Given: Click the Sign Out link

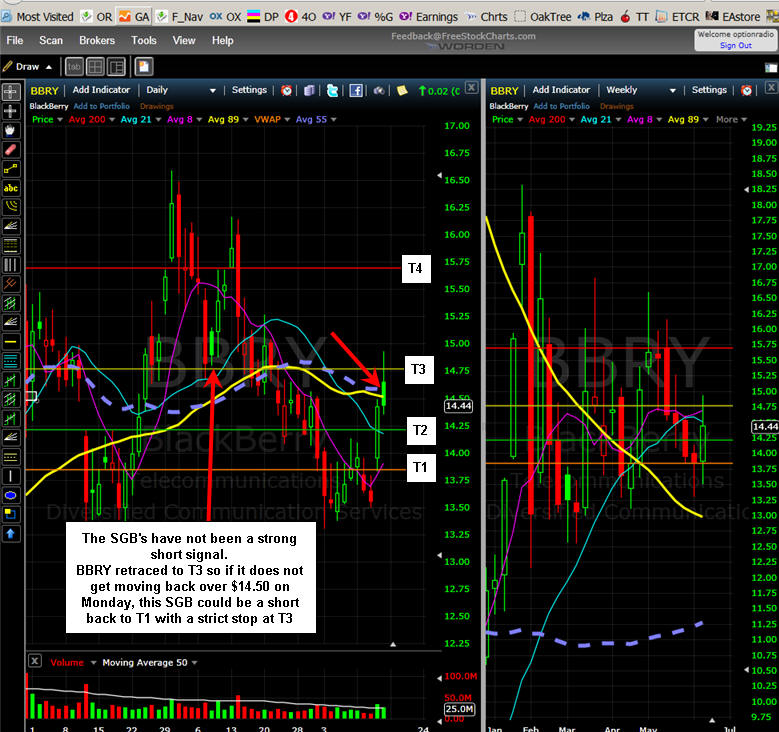Looking at the screenshot, I should 735,45.
